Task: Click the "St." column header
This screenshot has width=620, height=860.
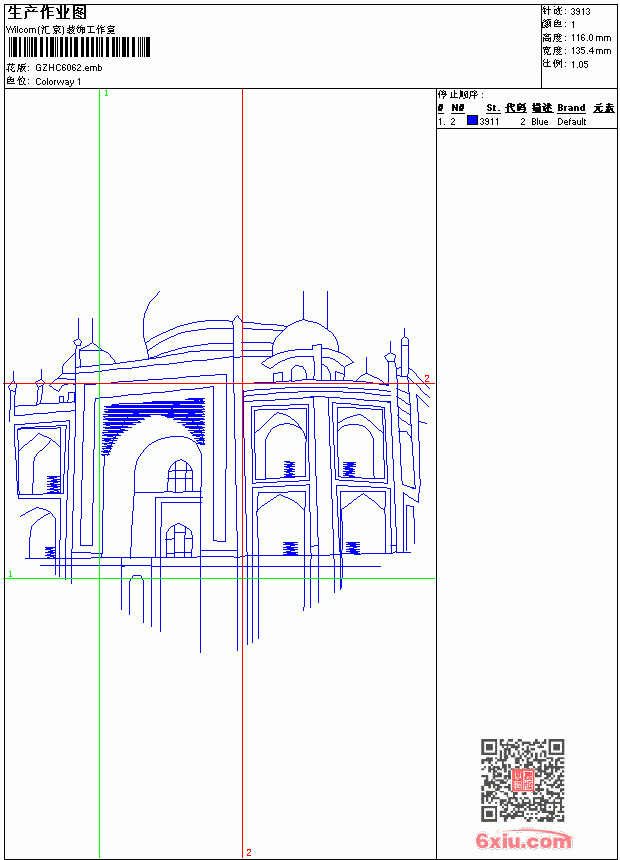Action: click(x=493, y=108)
